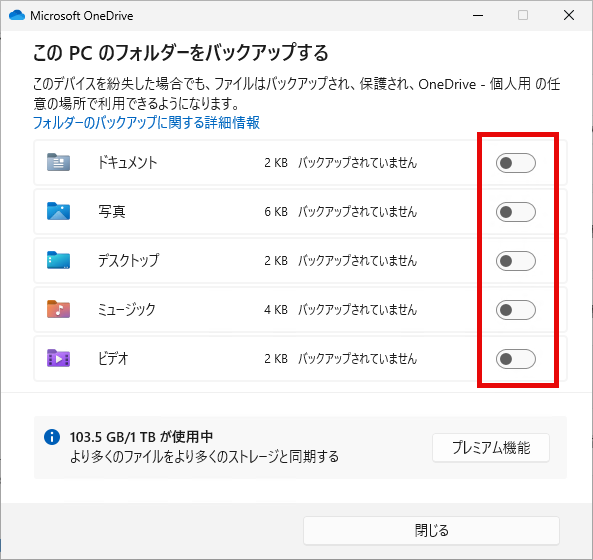
Task: Click the プレミアム機能 button
Action: tap(491, 448)
